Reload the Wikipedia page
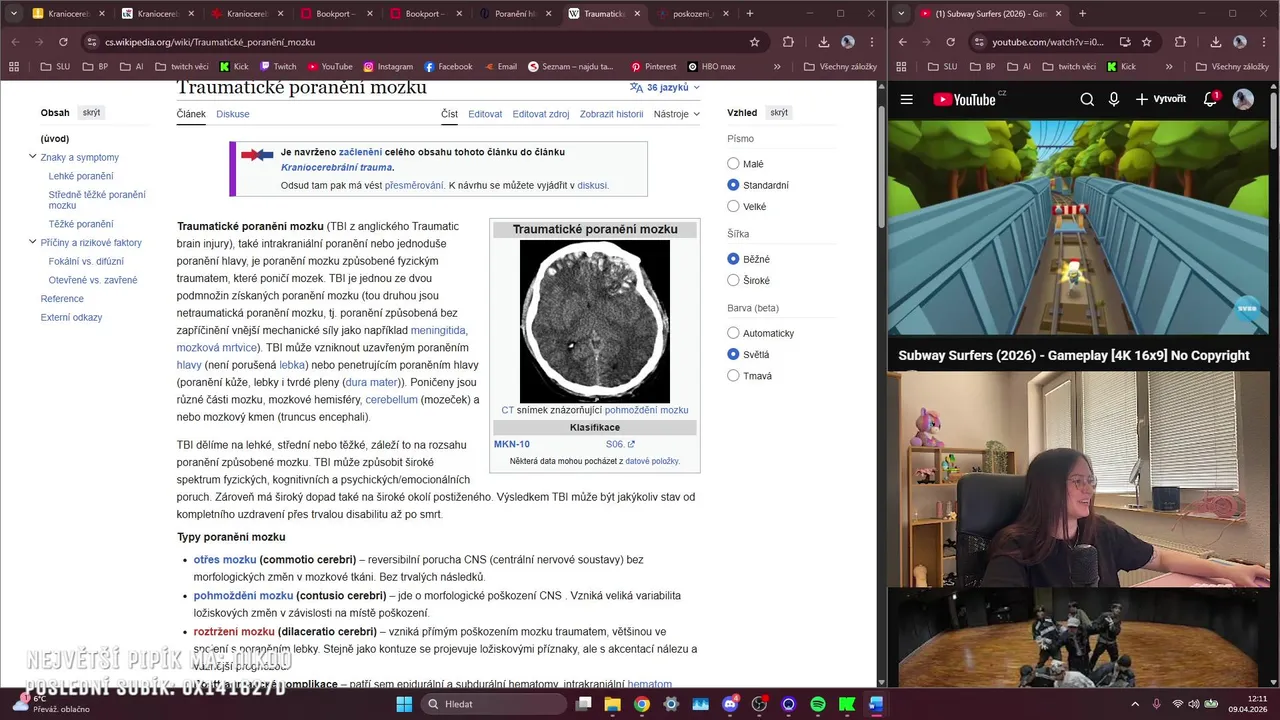 [x=63, y=42]
